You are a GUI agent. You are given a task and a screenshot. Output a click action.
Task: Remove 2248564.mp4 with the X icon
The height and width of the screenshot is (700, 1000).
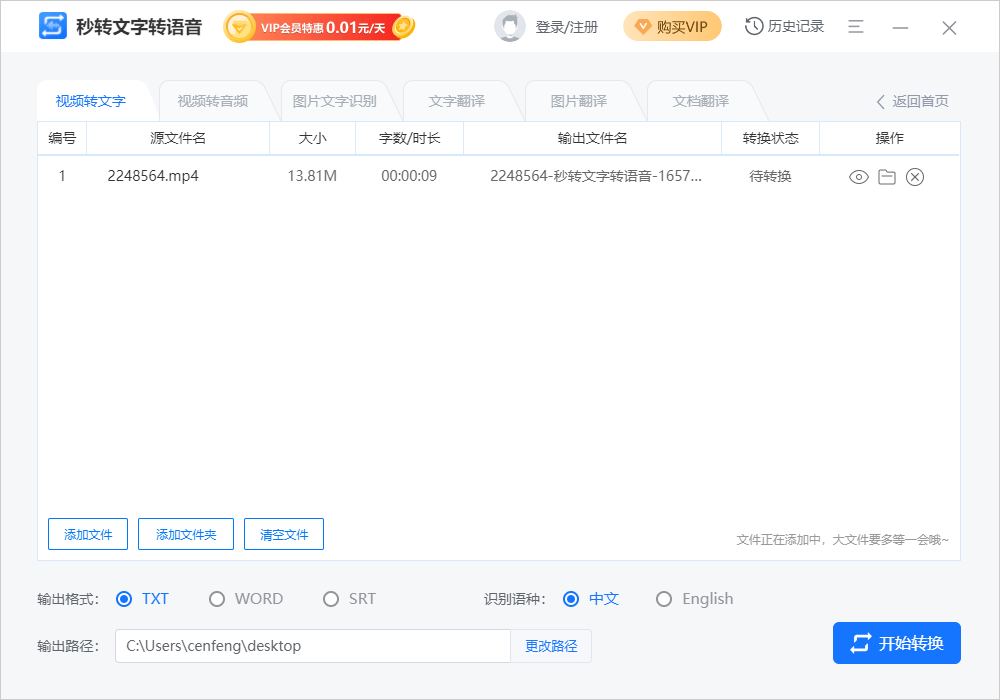point(915,177)
